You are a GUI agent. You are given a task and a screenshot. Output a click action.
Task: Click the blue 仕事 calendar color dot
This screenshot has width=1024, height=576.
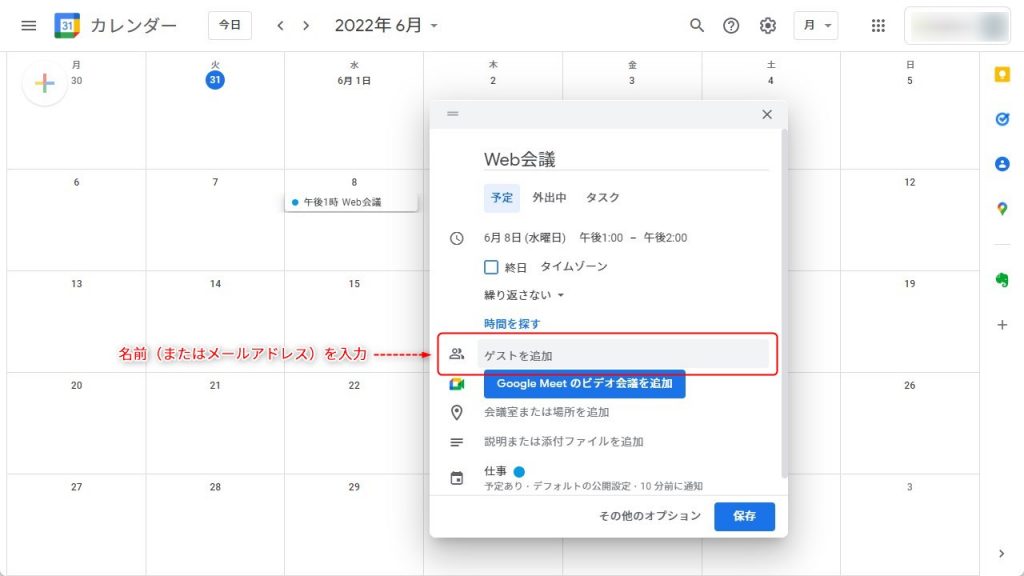[x=519, y=472]
